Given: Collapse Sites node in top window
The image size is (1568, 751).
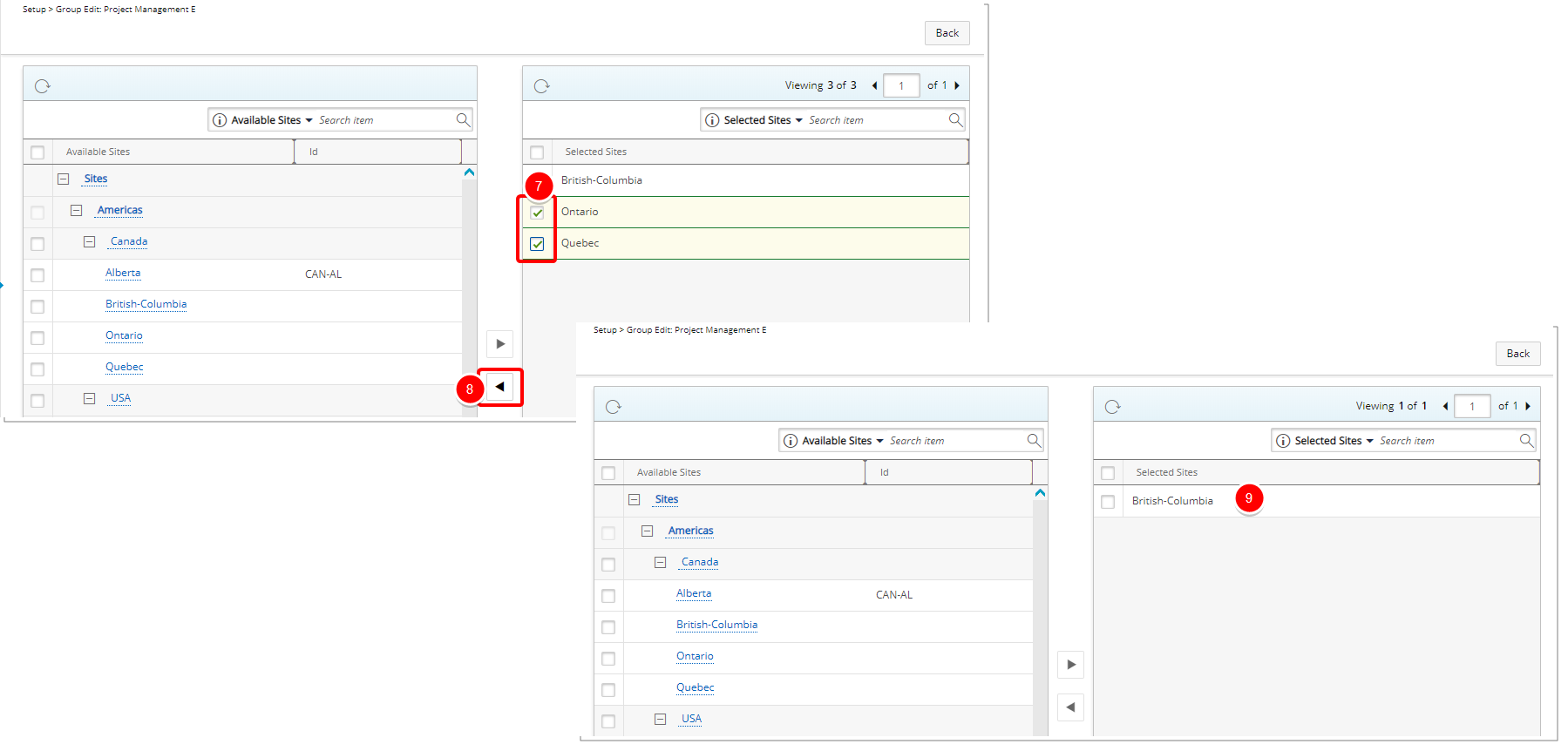Looking at the screenshot, I should pyautogui.click(x=63, y=179).
